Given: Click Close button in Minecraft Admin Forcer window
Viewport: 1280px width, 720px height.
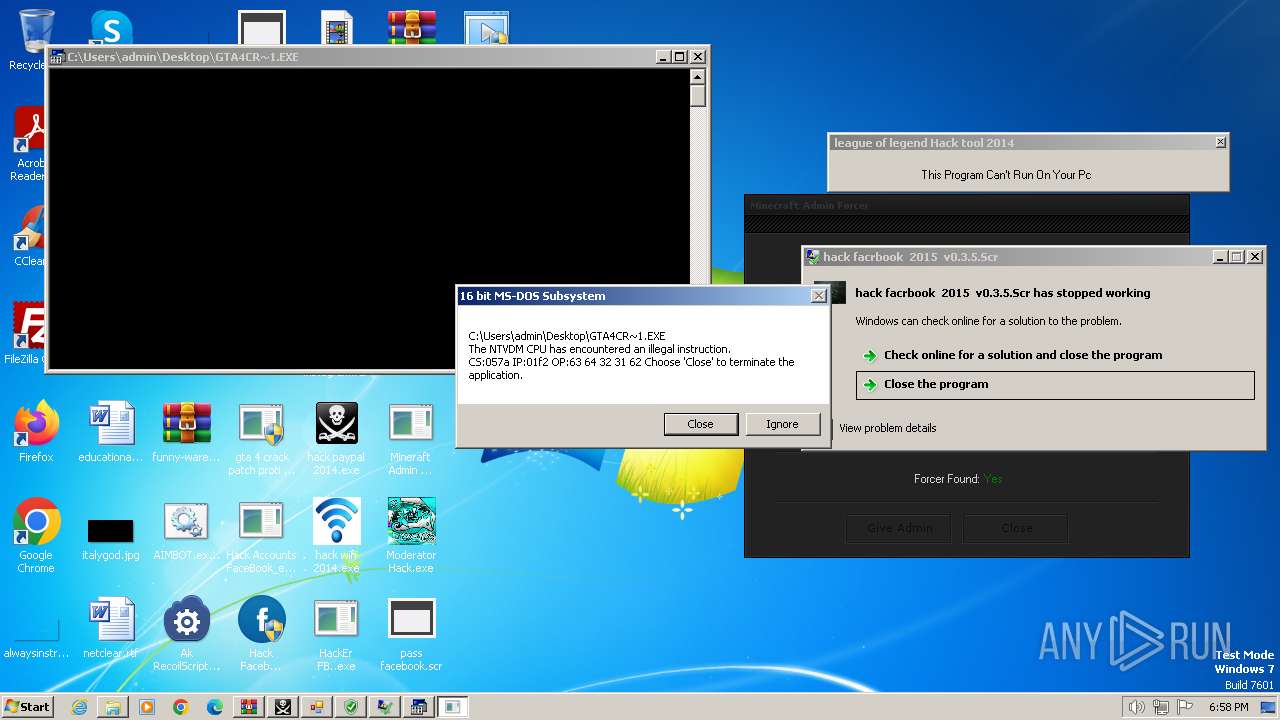Looking at the screenshot, I should 1016,528.
